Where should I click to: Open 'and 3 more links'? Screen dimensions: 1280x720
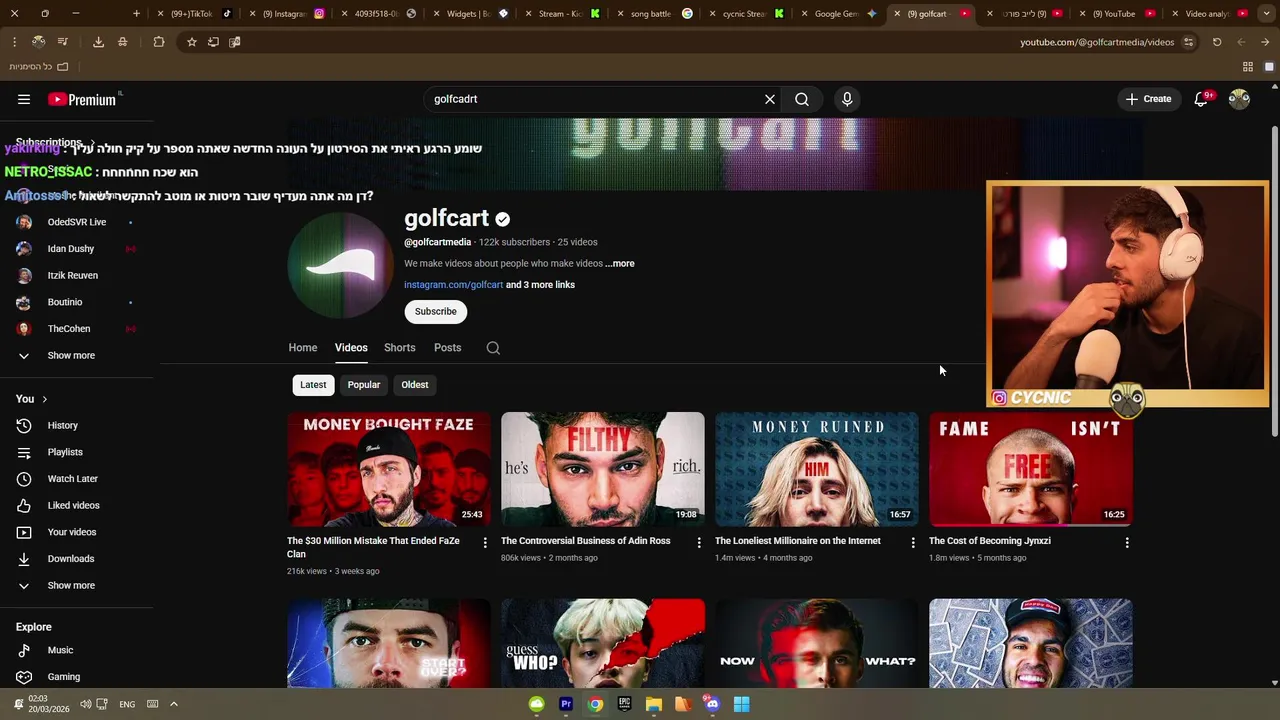tap(540, 285)
